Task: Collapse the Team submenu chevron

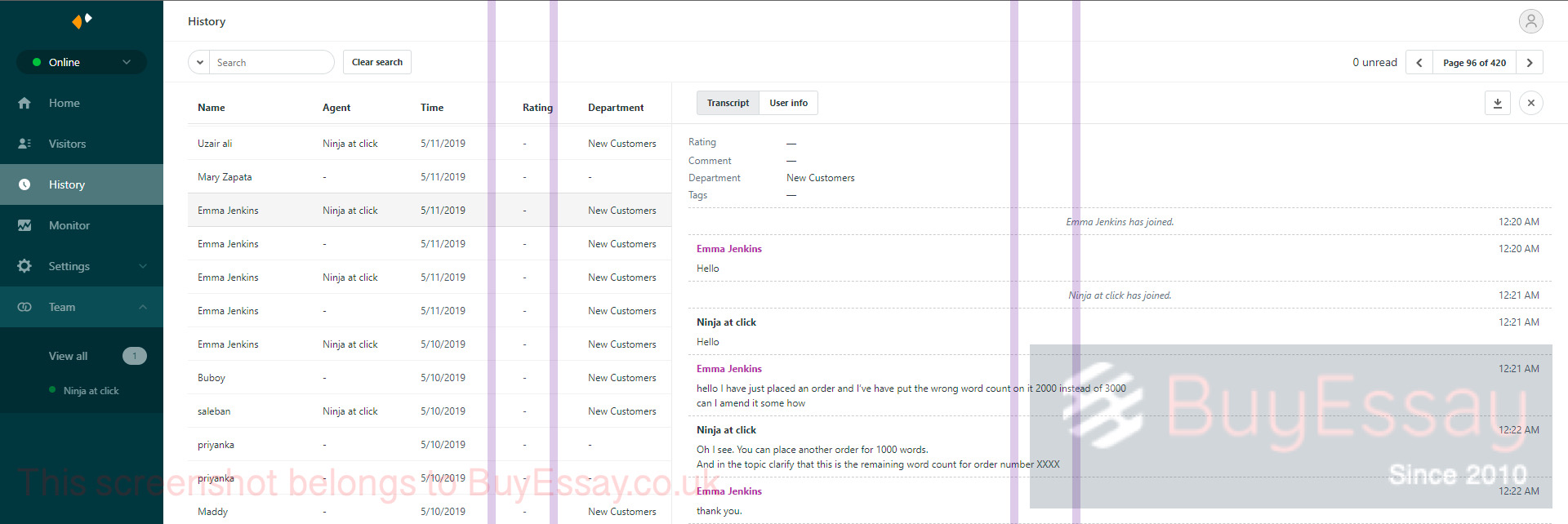Action: 143,307
